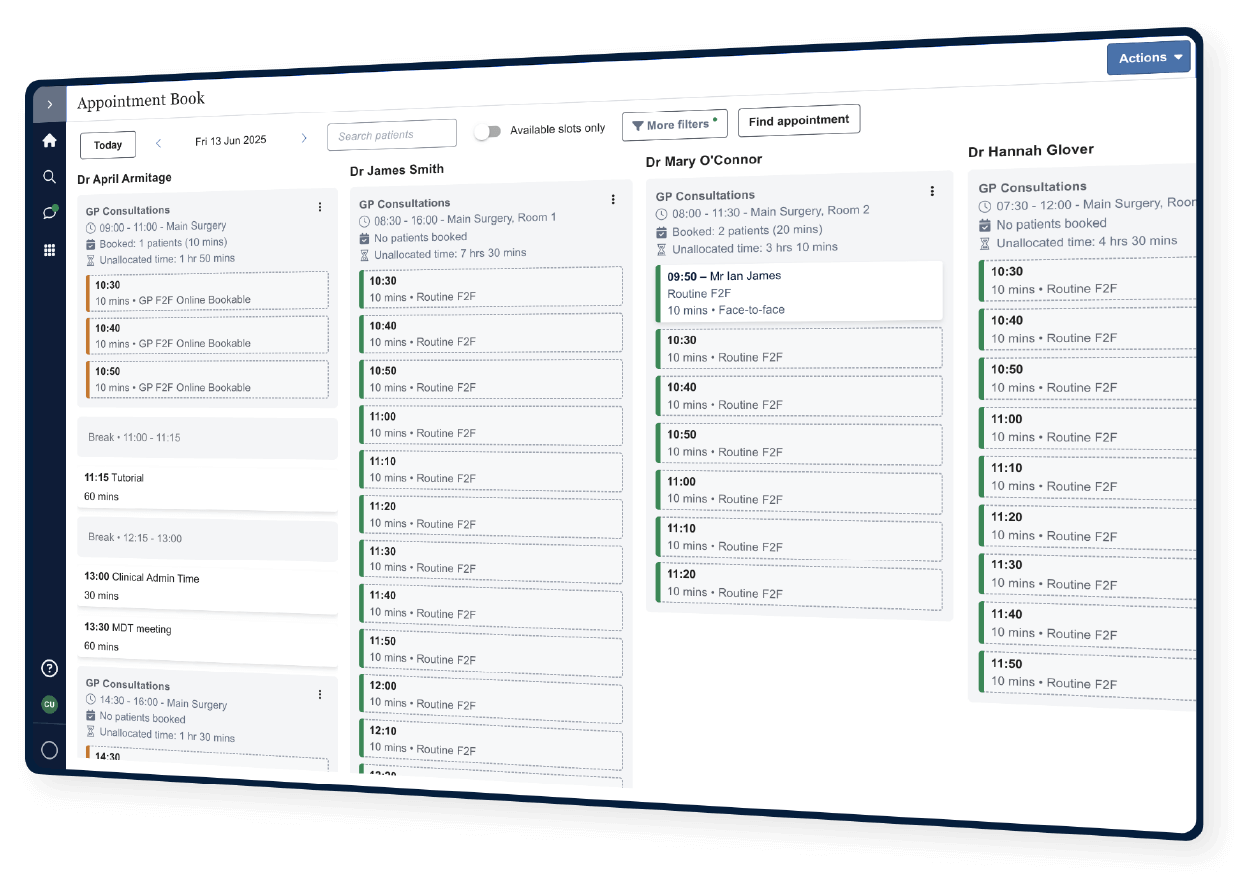1255x895 pixels.
Task: Go to previous day arrow
Action: [x=158, y=143]
